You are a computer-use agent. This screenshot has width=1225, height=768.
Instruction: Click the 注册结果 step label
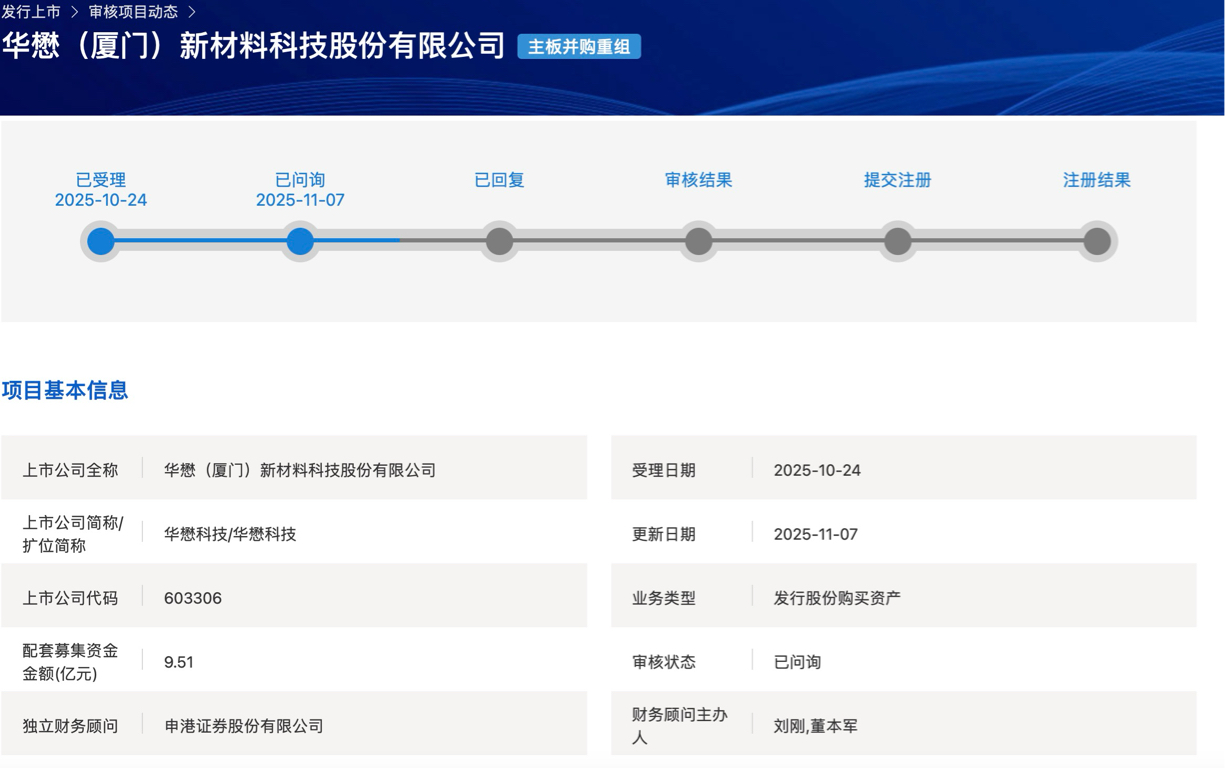pos(1097,180)
